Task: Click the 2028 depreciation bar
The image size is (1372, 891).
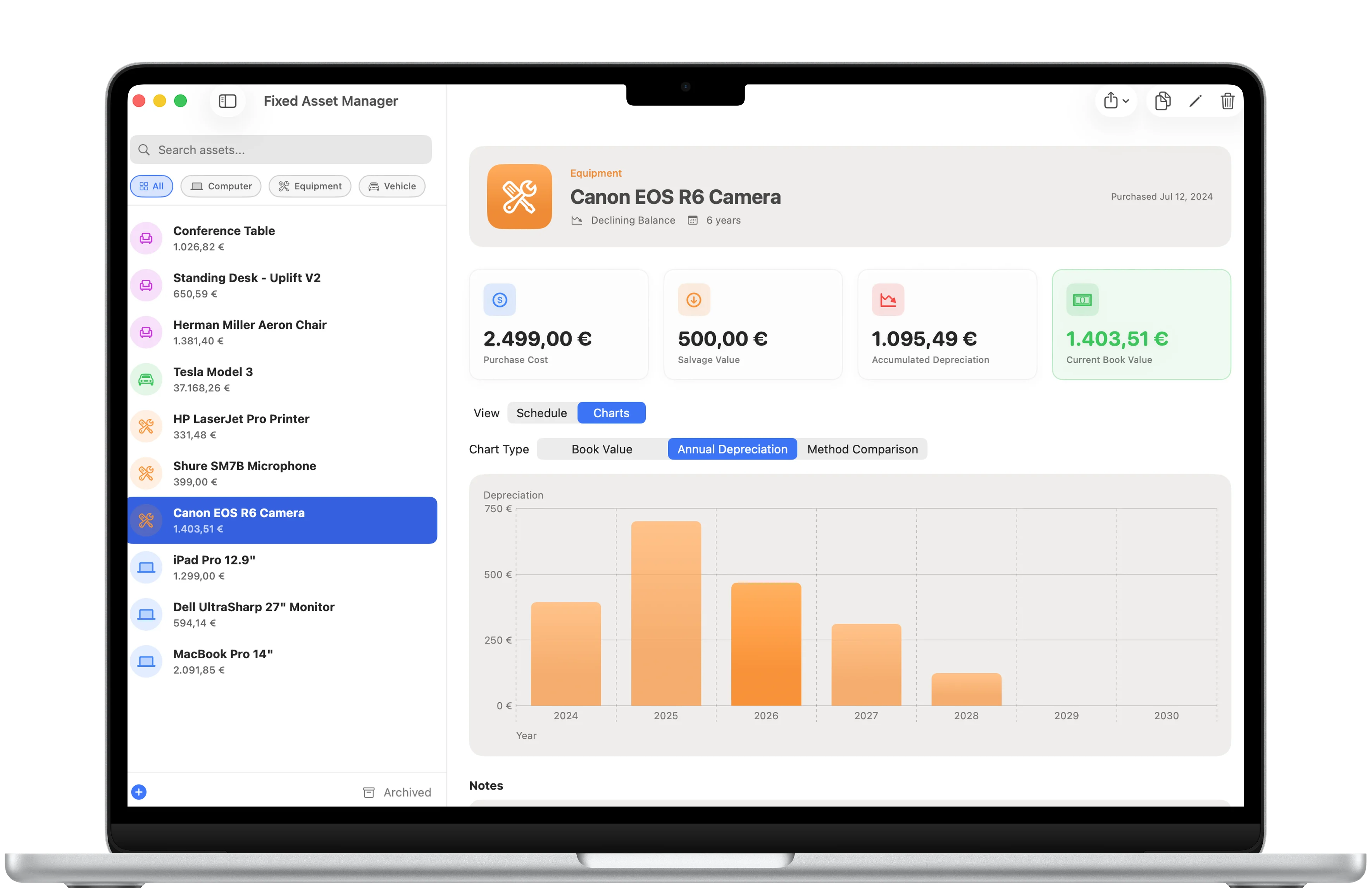Action: (967, 690)
